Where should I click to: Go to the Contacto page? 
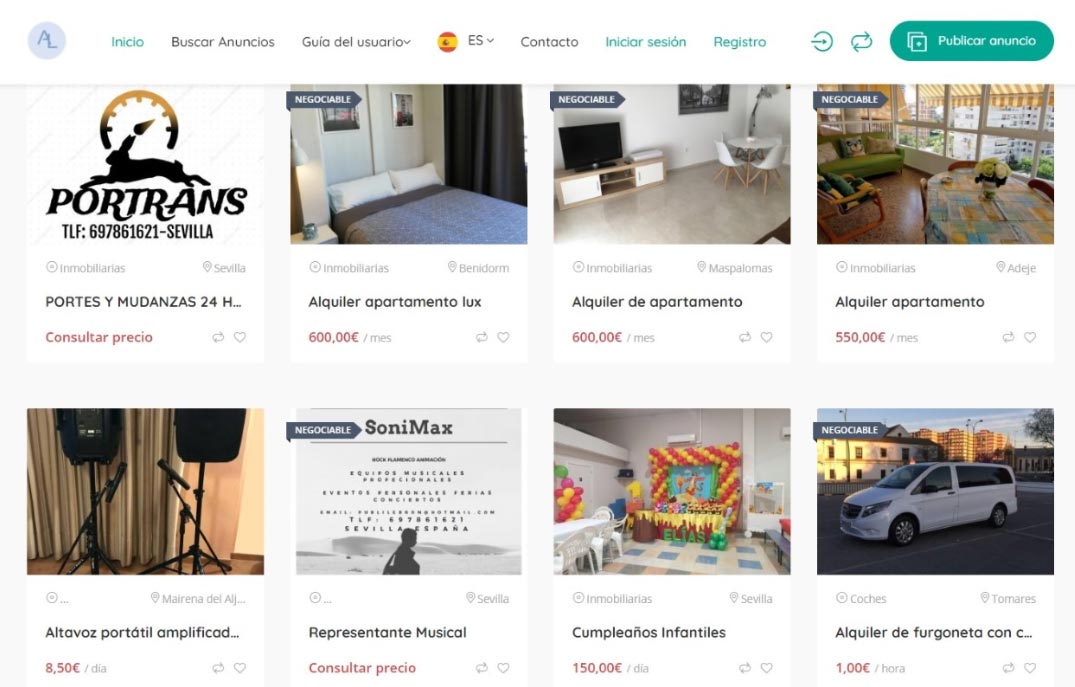[x=549, y=42]
